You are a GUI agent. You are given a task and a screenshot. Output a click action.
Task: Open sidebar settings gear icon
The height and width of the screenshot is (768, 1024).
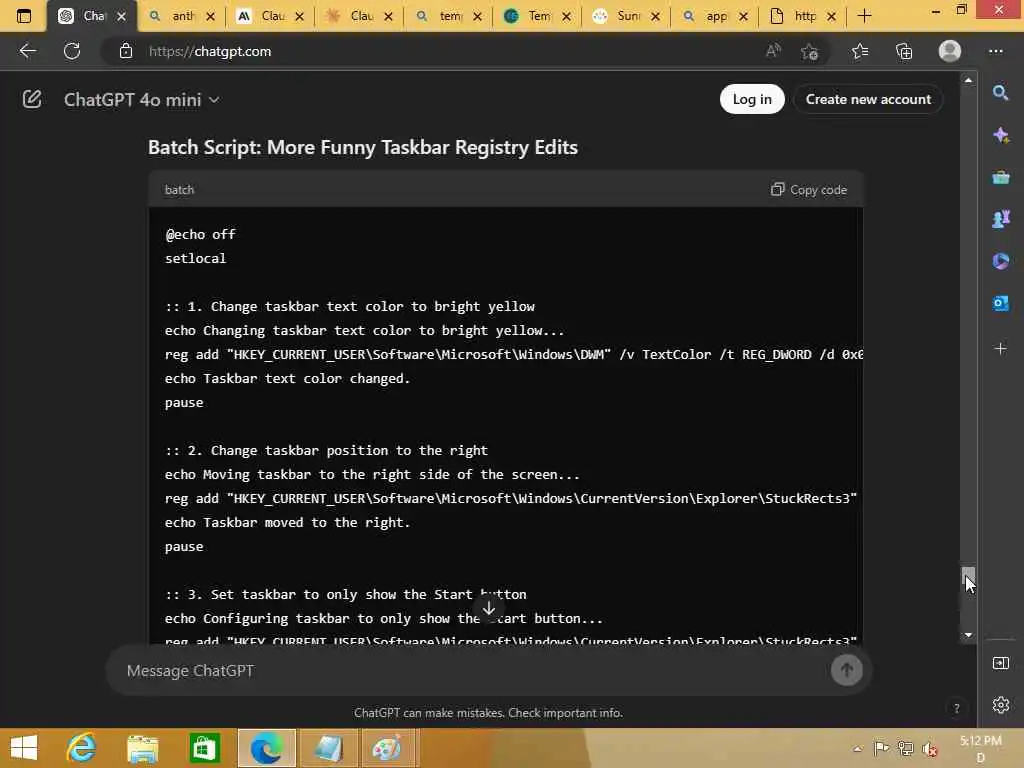tap(1000, 705)
